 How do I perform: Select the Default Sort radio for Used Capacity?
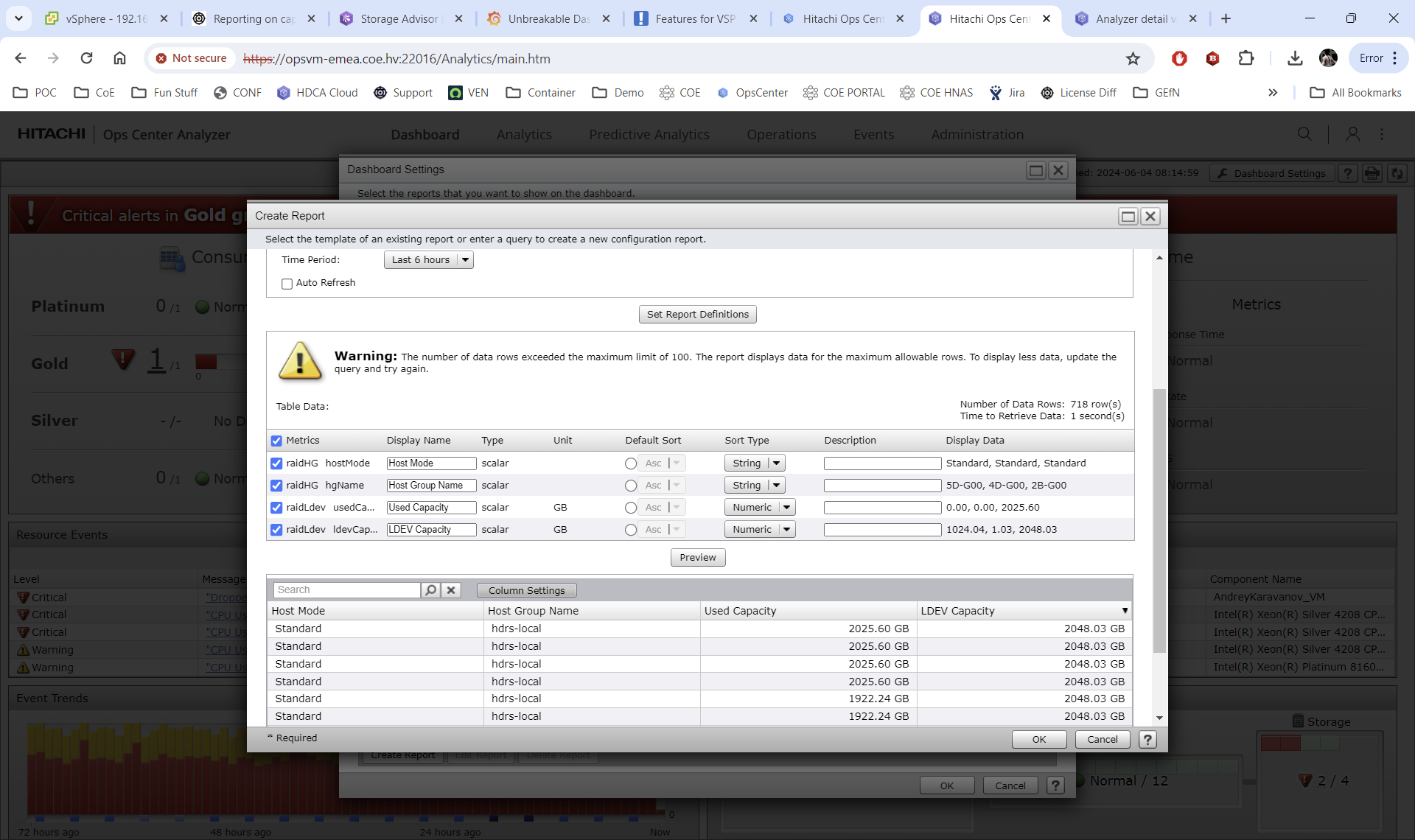coord(630,508)
